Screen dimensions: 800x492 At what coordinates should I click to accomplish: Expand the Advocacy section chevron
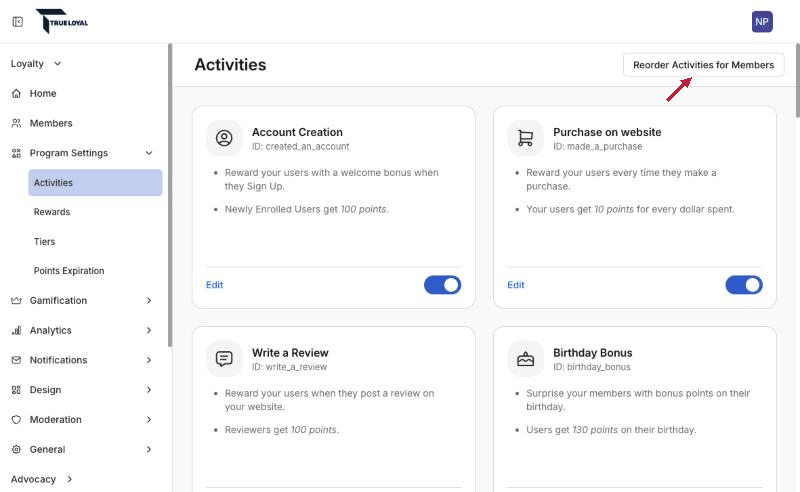point(69,479)
